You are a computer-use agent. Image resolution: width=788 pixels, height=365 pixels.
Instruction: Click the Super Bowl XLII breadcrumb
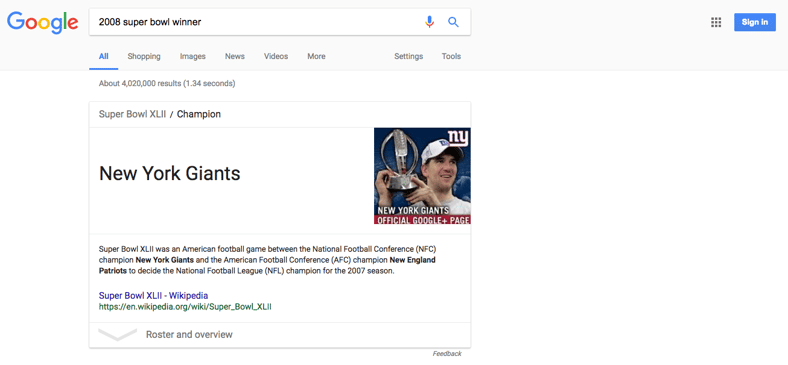[132, 114]
